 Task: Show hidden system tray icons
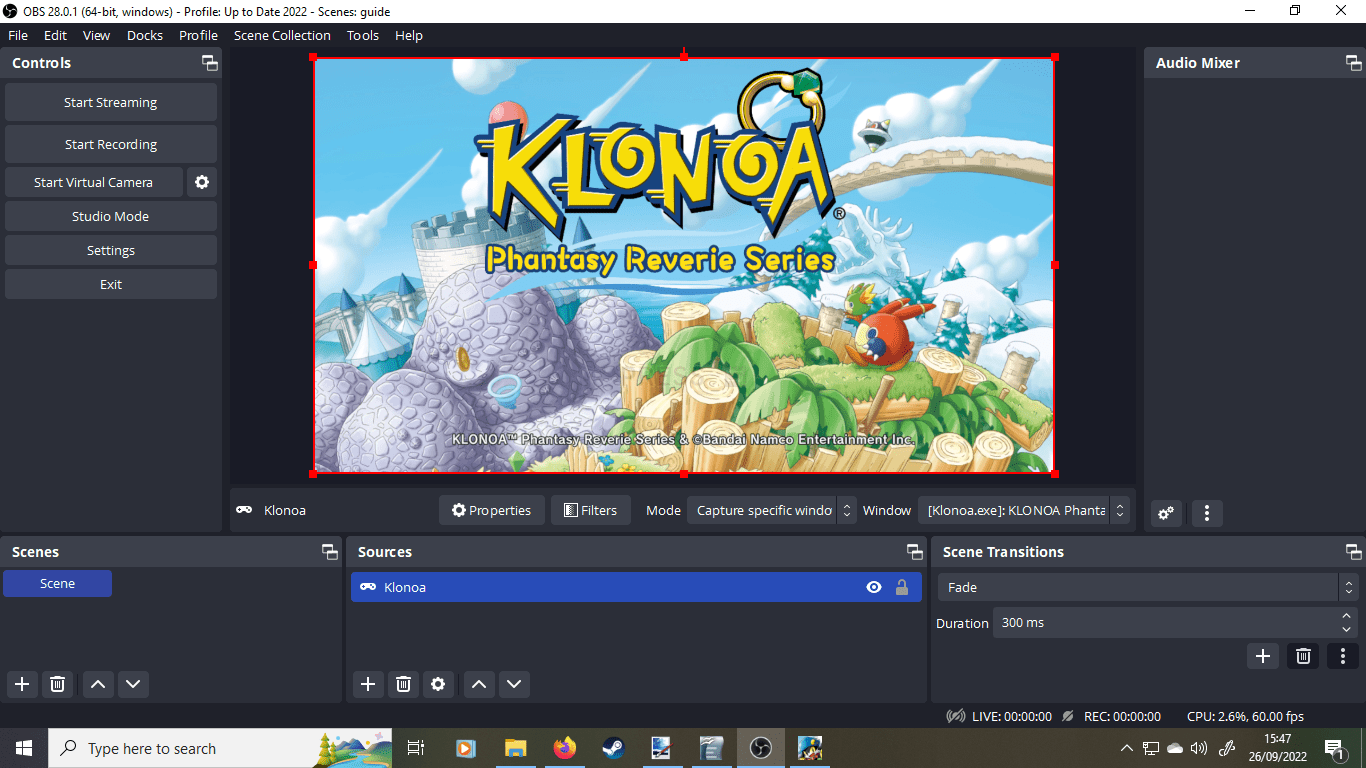[x=1127, y=748]
